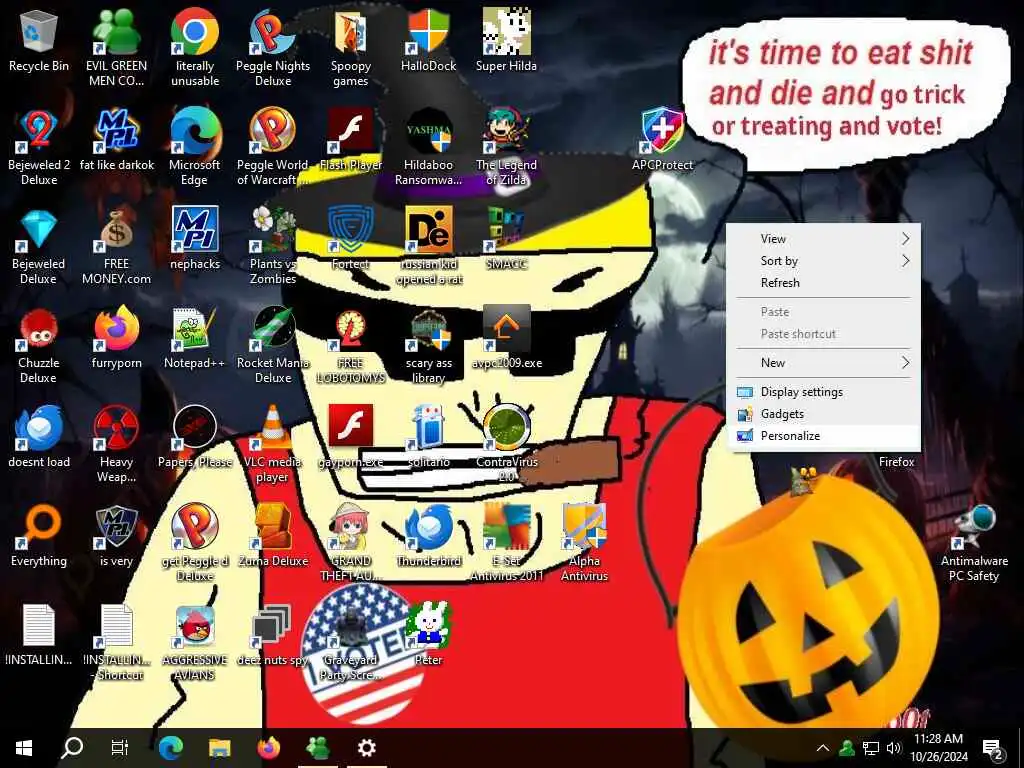Screen dimensions: 1024x768
Task: Open the green messenger taskbar icon
Action: [317, 748]
